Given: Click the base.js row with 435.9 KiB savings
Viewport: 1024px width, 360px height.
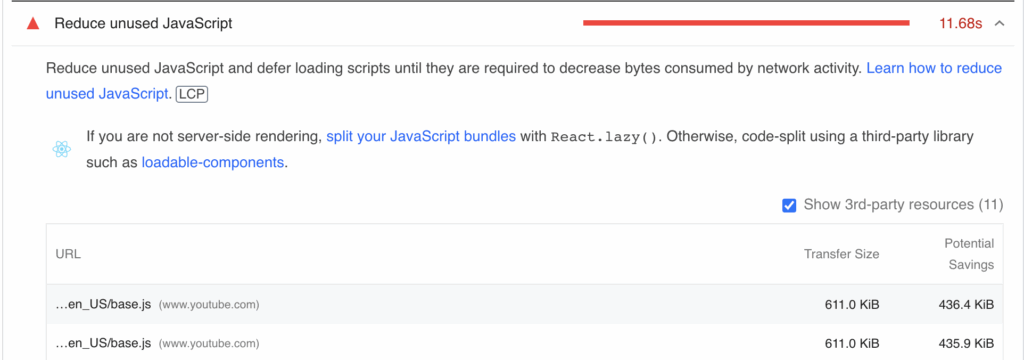Looking at the screenshot, I should 524,342.
